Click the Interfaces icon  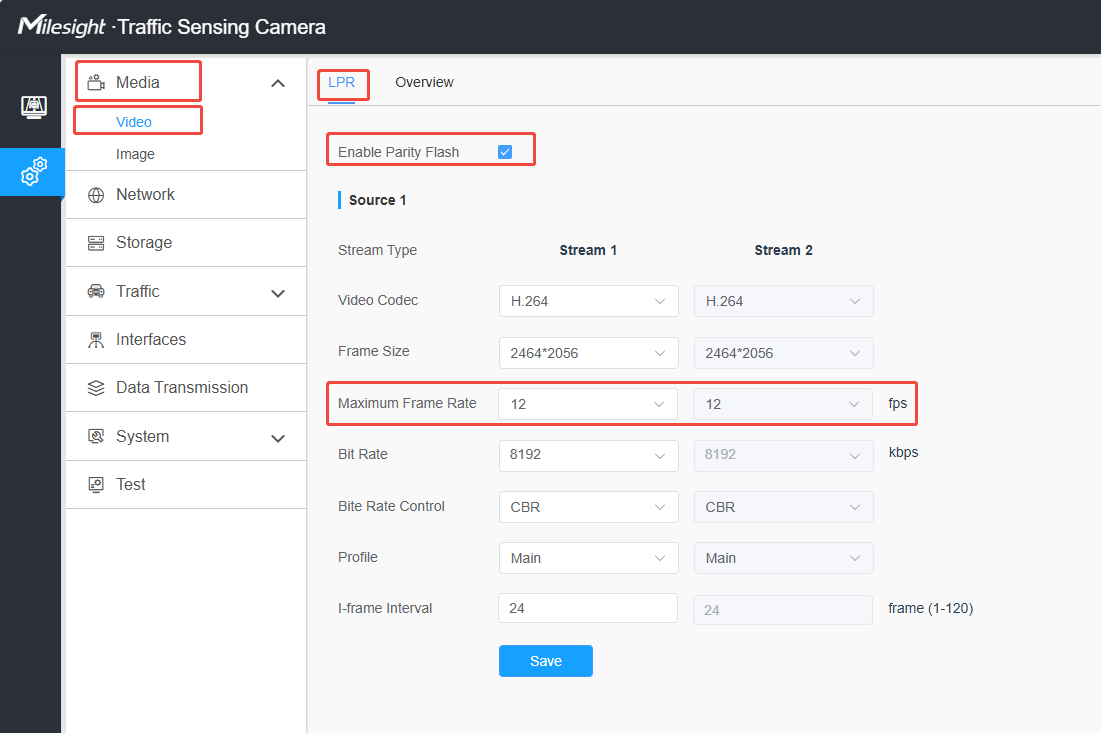(x=96, y=340)
